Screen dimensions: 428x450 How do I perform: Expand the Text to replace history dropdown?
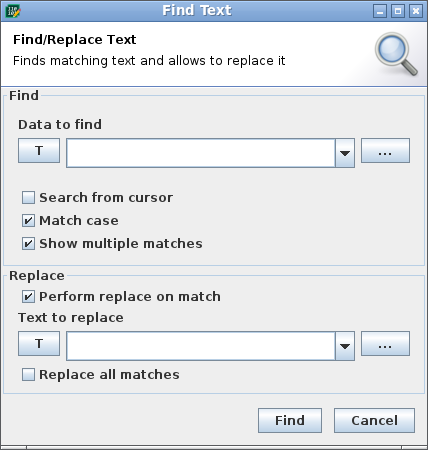(x=345, y=346)
